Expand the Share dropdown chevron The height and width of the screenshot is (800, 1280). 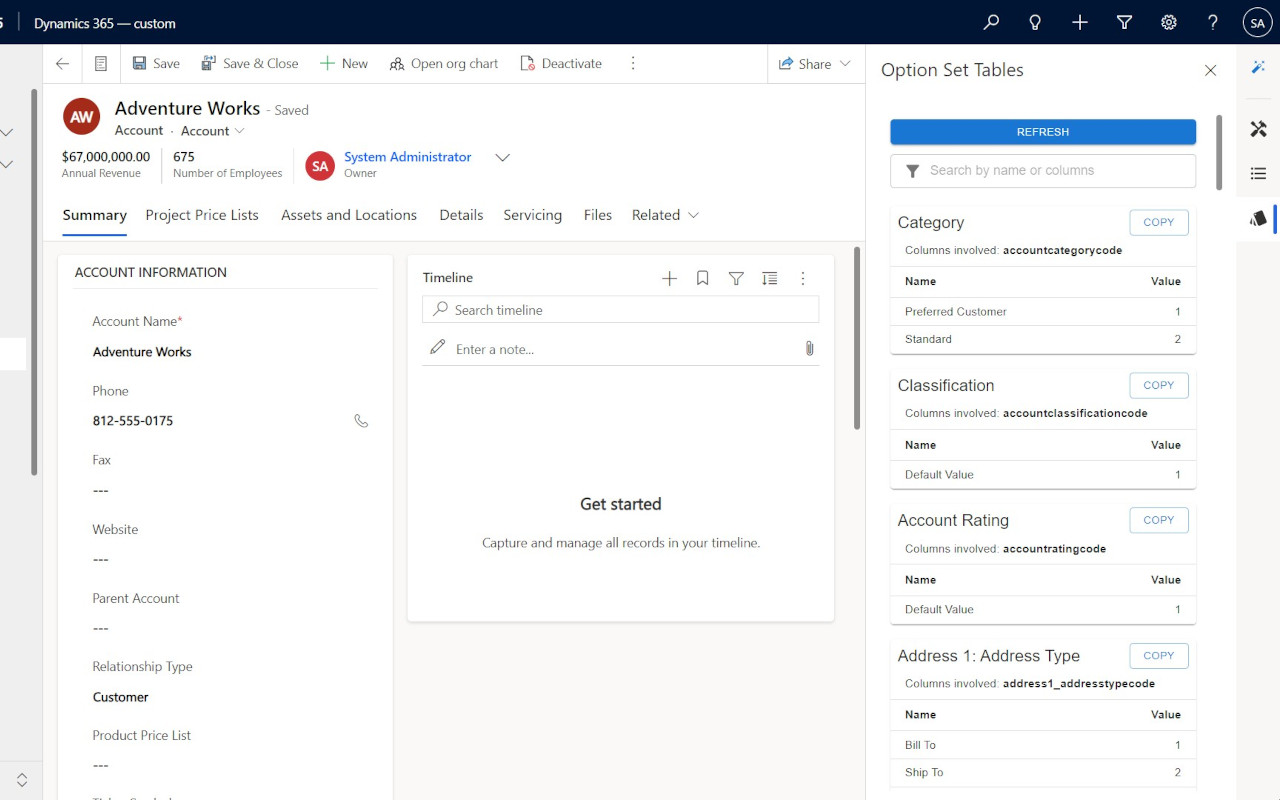[x=846, y=63]
